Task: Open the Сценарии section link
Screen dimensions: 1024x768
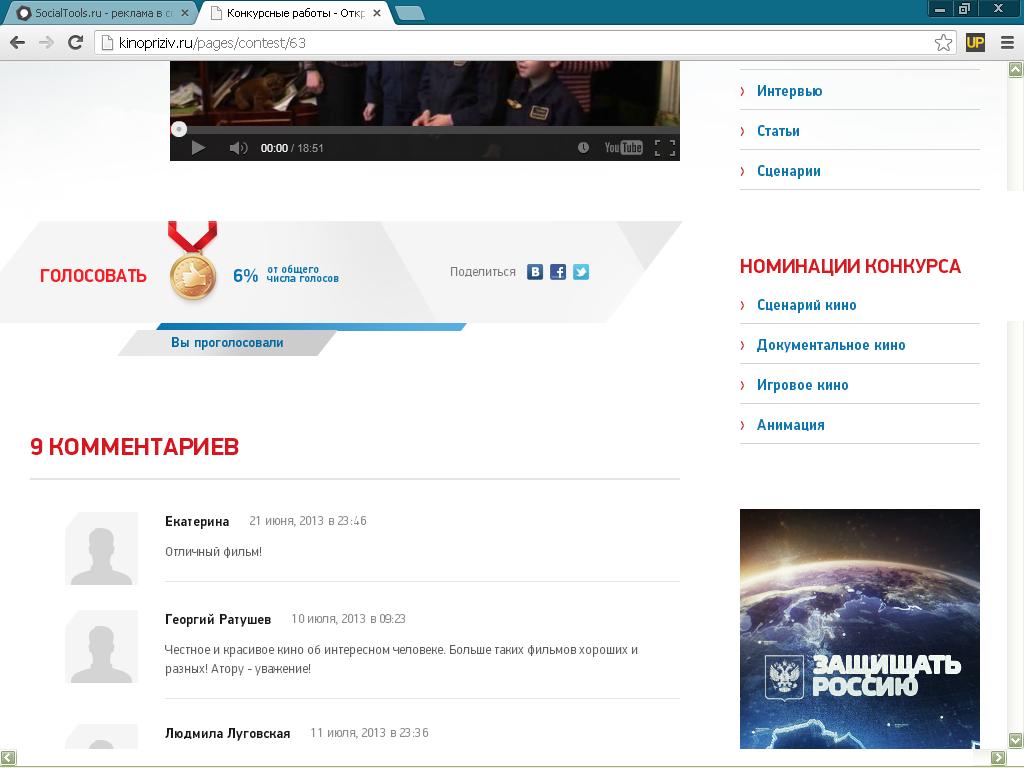Action: (788, 171)
